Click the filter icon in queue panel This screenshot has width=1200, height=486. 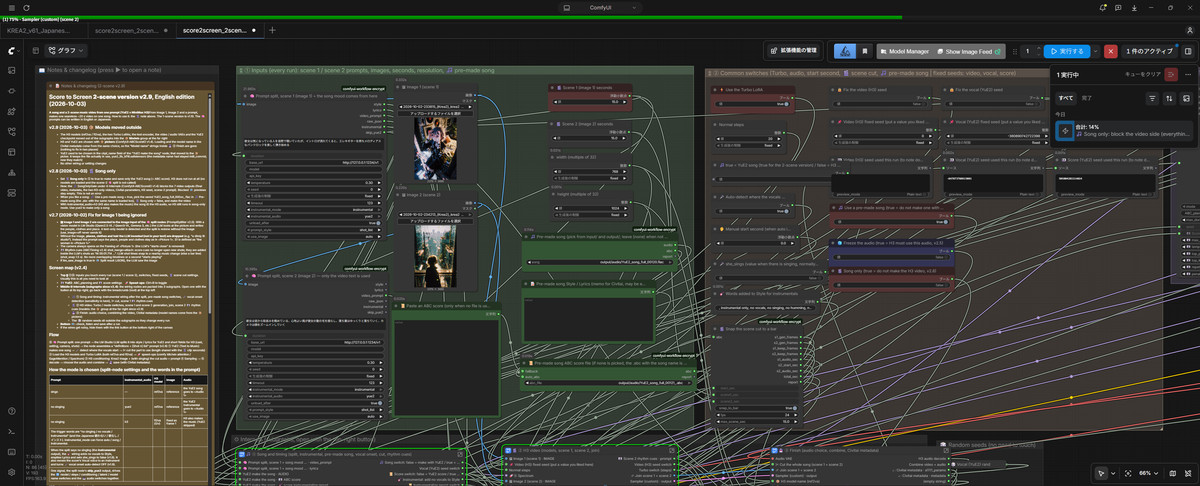1152,98
